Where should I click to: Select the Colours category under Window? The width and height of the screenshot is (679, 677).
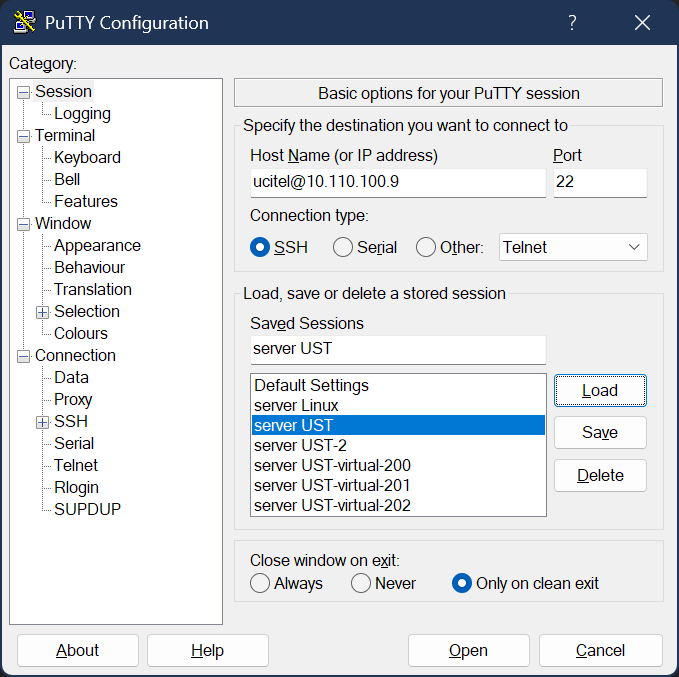pyautogui.click(x=80, y=333)
